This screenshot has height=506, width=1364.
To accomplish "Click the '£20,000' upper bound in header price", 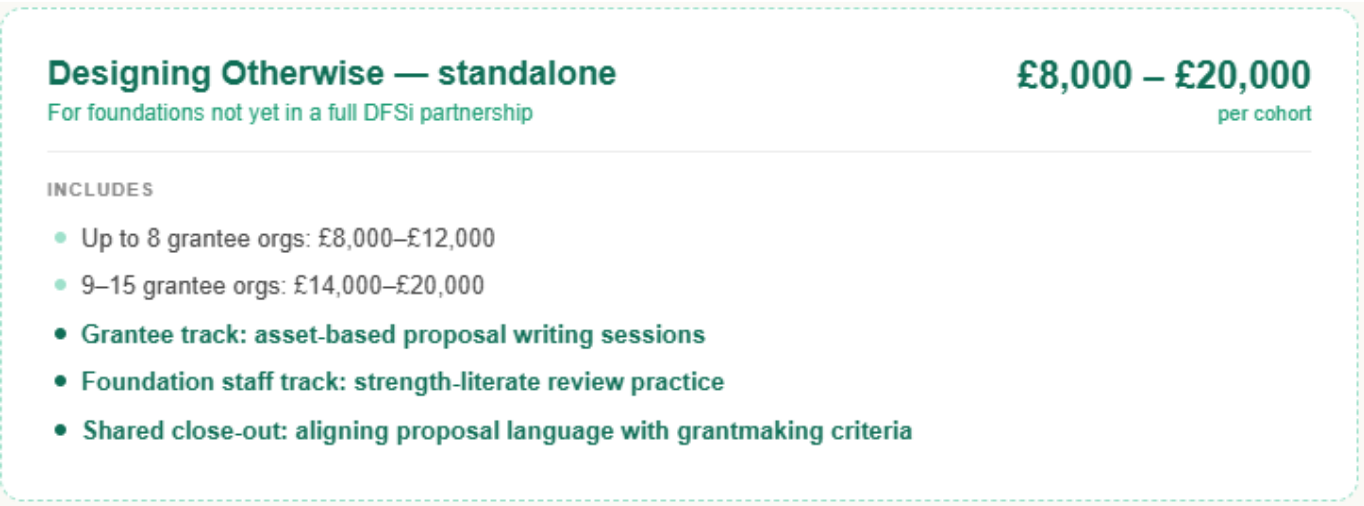I will 1242,75.
